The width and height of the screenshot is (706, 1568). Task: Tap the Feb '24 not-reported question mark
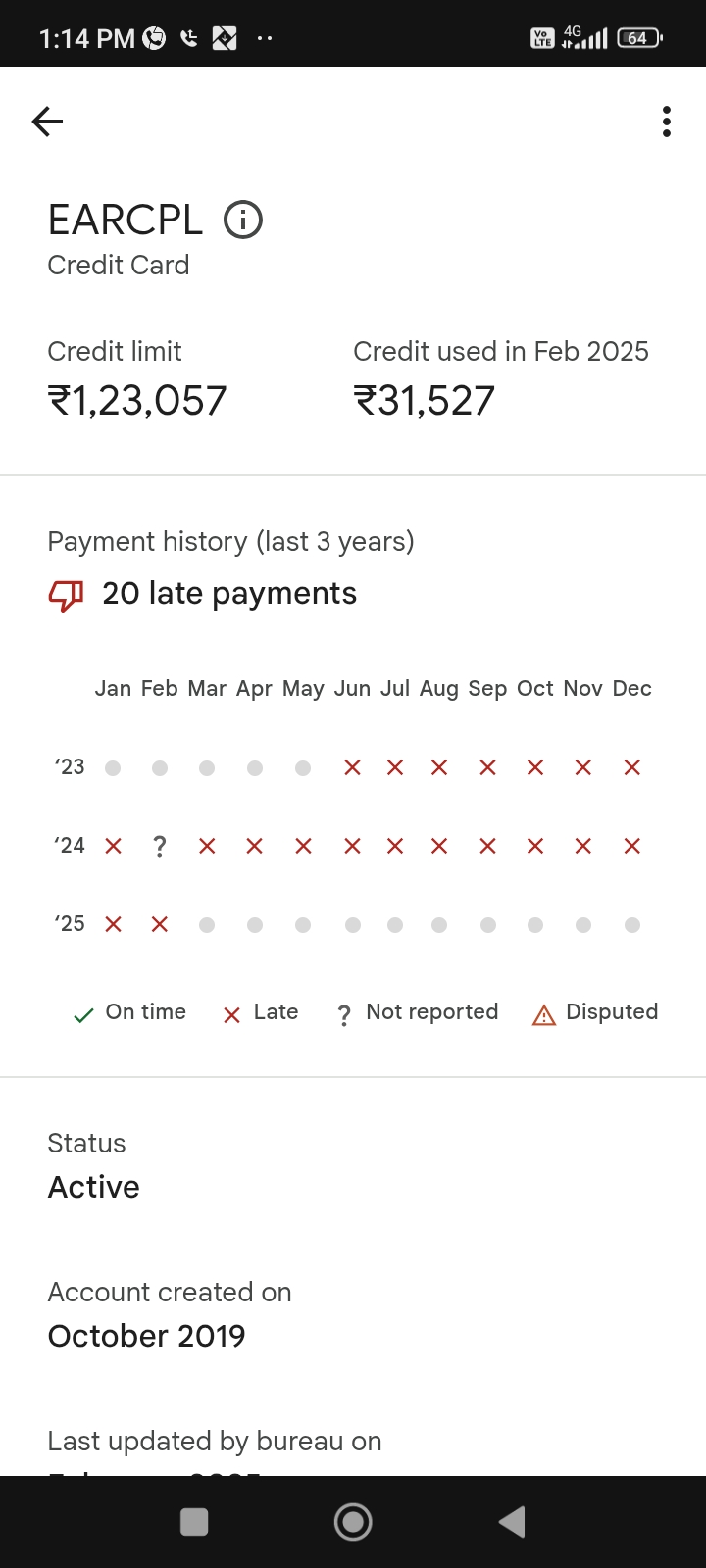160,847
